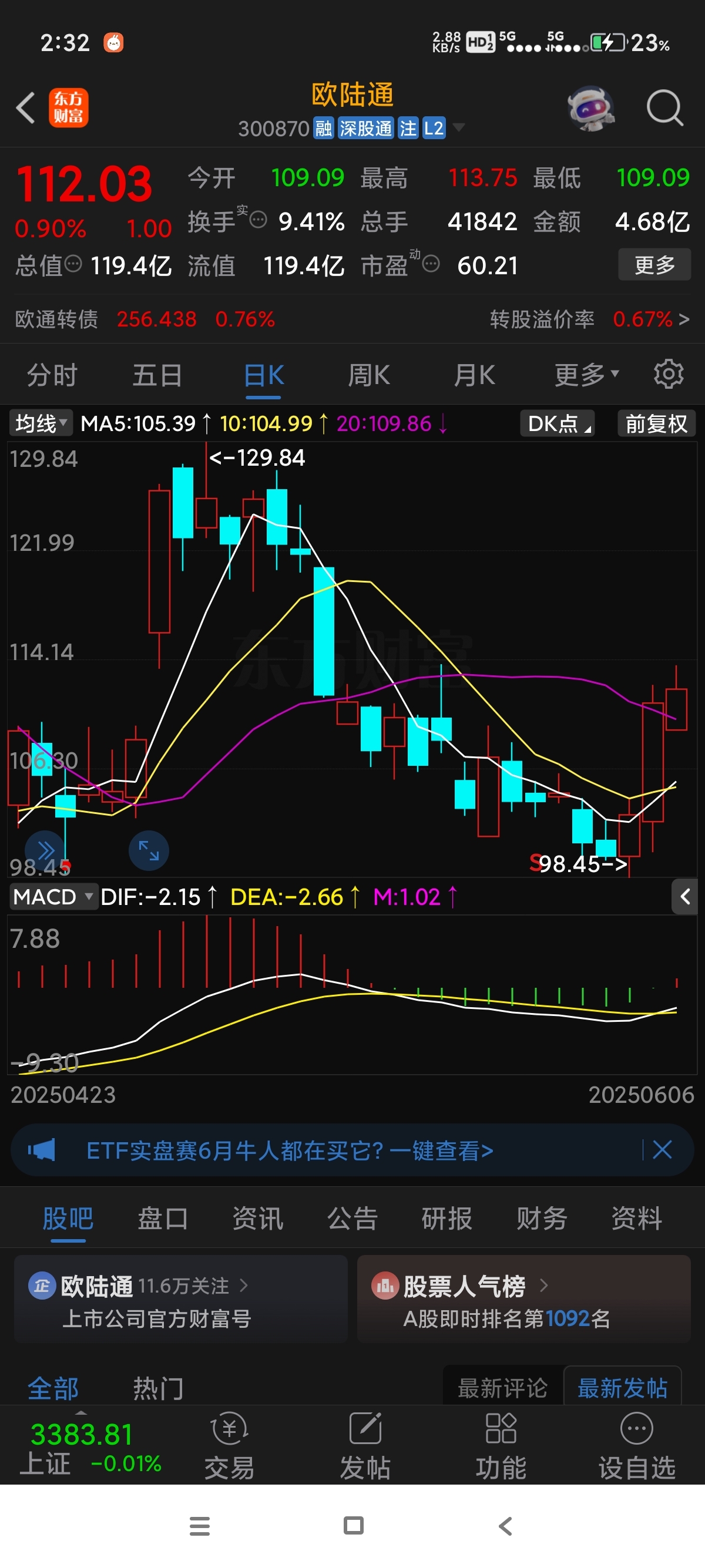Screen dimensions: 705x1568
Task: Tap the back arrow at top left
Action: [26, 108]
